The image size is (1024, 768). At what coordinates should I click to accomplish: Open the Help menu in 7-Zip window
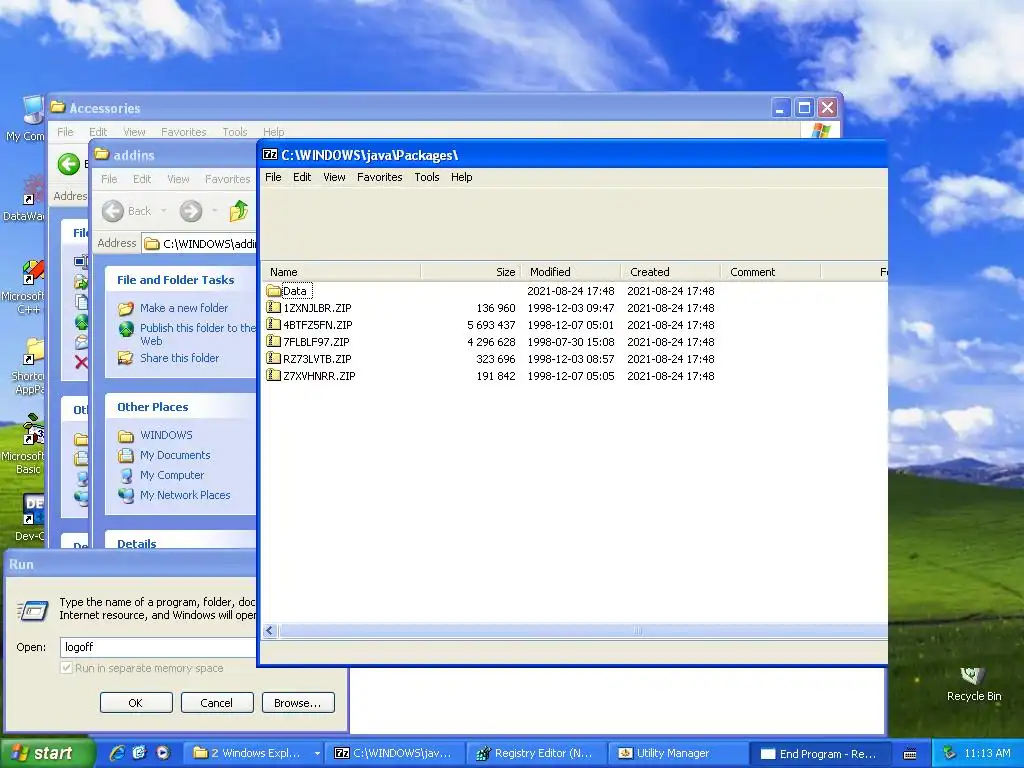tap(461, 177)
